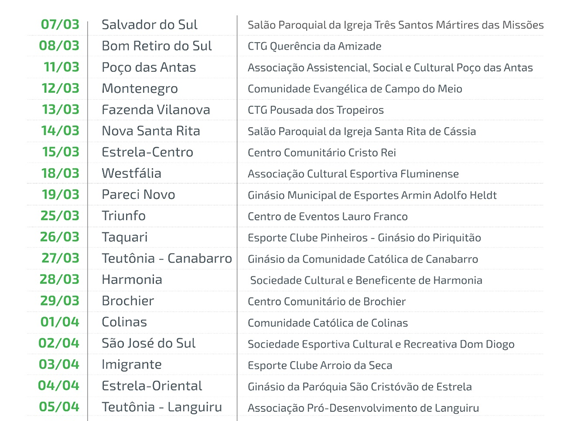Screen dimensions: 567x421
Task: Click the São José do Sul entry
Action: coord(148,343)
